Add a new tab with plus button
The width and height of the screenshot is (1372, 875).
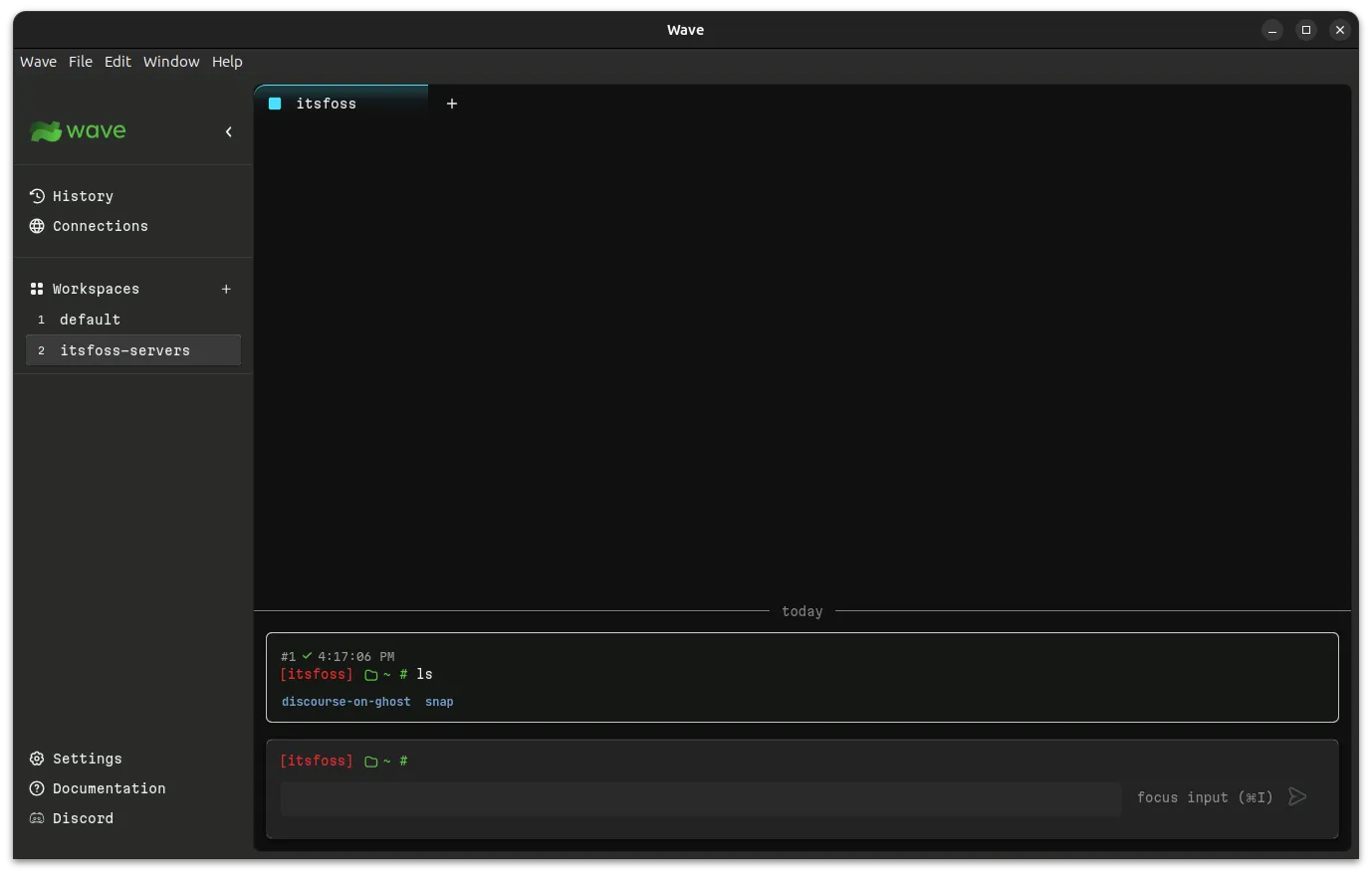452,104
